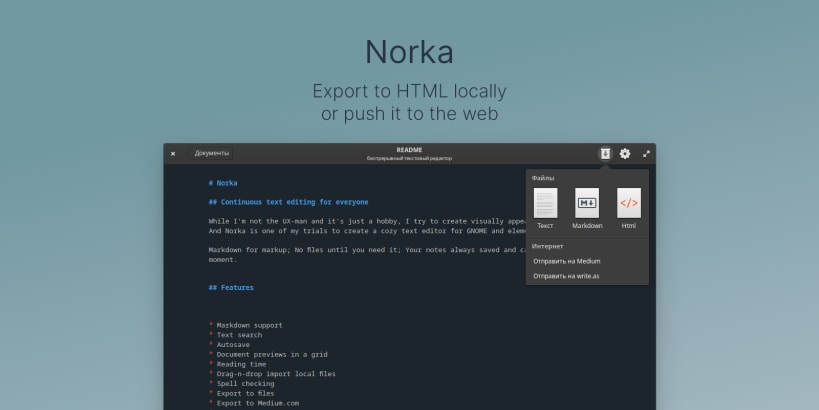This screenshot has height=410, width=819.
Task: Click 'Document previews in a grid' line
Action: [x=268, y=355]
